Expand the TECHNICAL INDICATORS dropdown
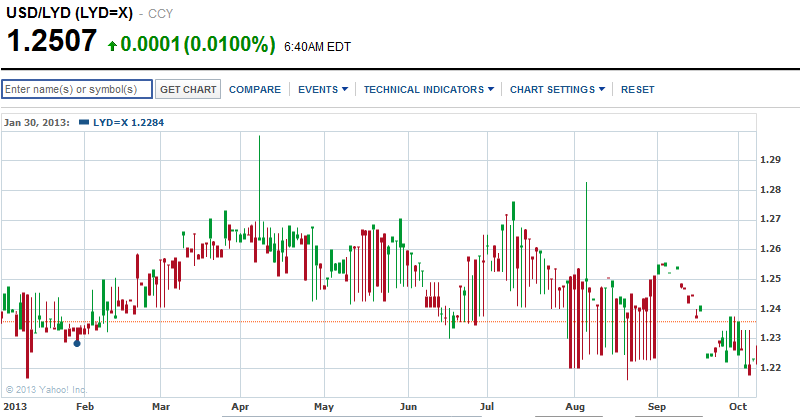The height and width of the screenshot is (417, 800). coord(429,90)
